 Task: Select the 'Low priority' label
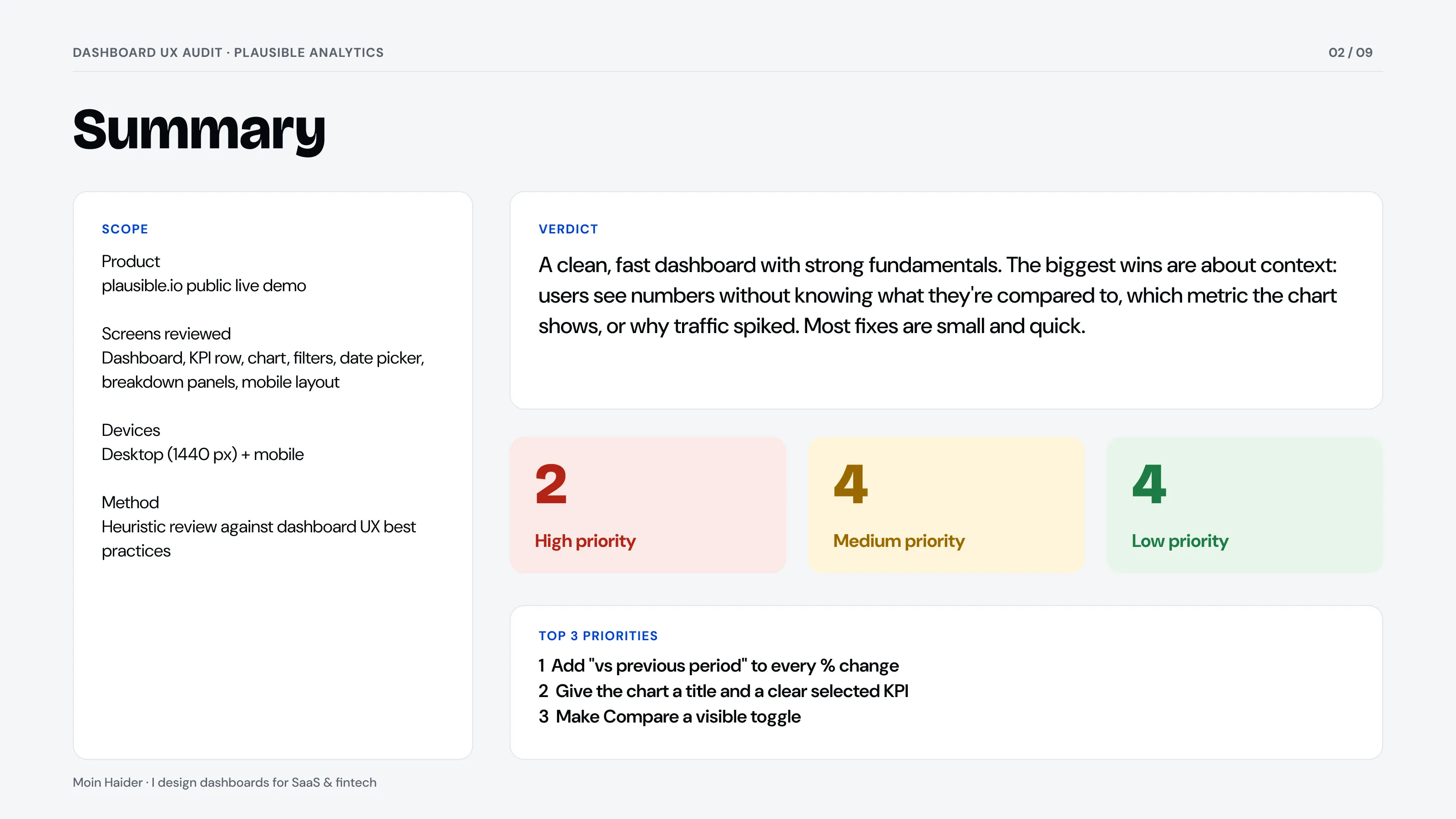(x=1180, y=541)
